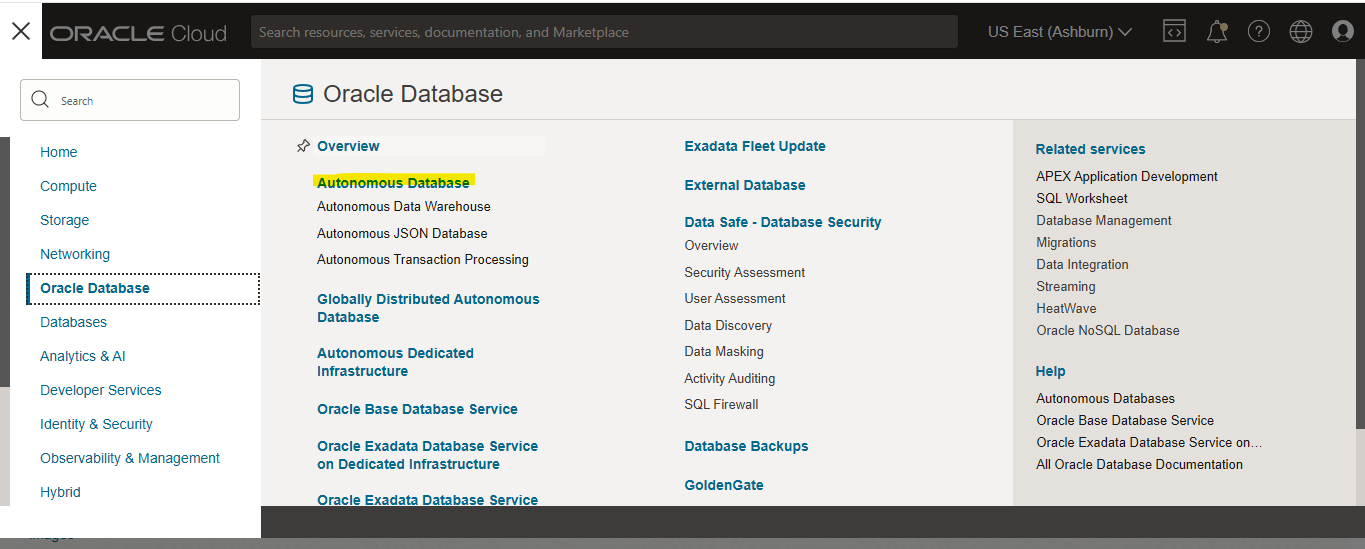Select Oracle Database in the left menu

95,288
